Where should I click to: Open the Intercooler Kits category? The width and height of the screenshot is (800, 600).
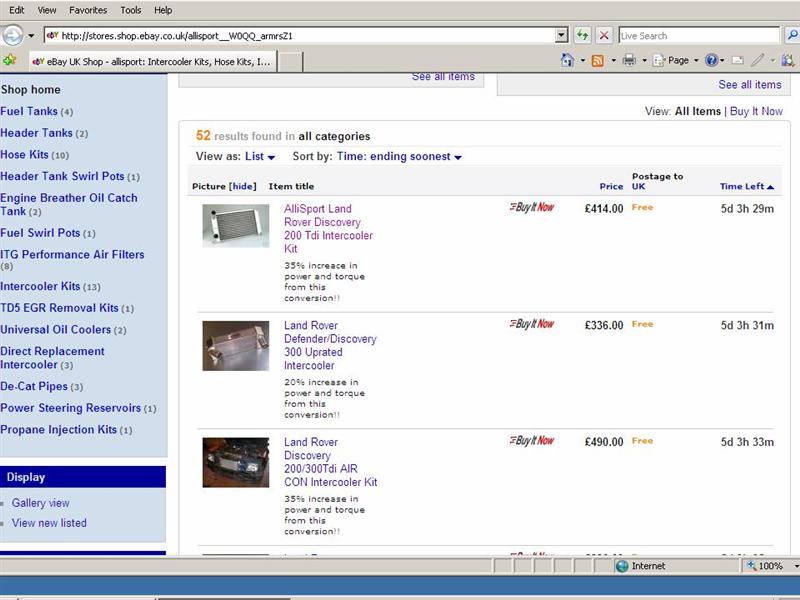40,286
